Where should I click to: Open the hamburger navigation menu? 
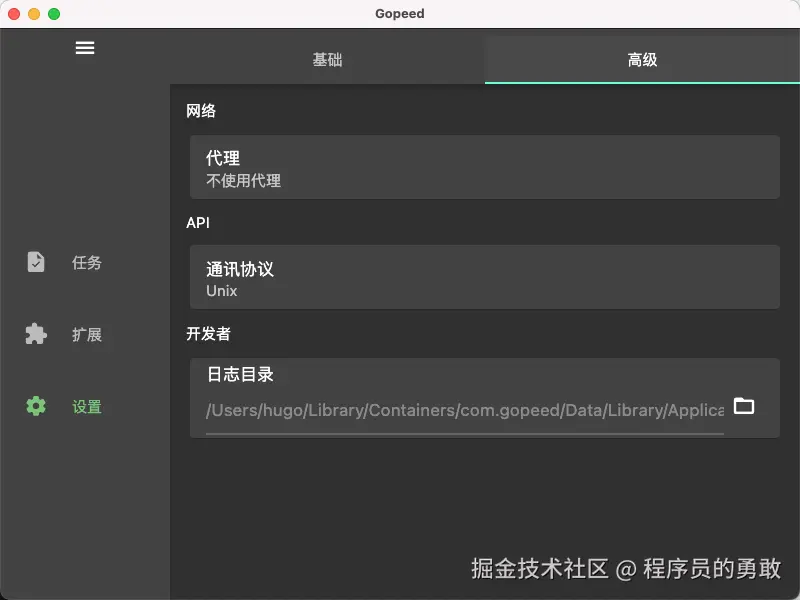[x=85, y=47]
